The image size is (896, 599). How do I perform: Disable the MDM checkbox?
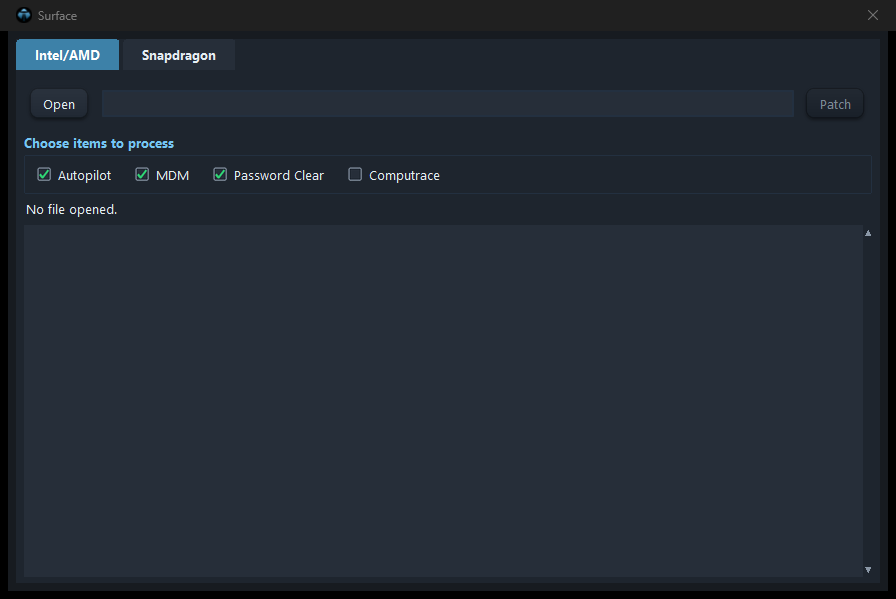(142, 174)
